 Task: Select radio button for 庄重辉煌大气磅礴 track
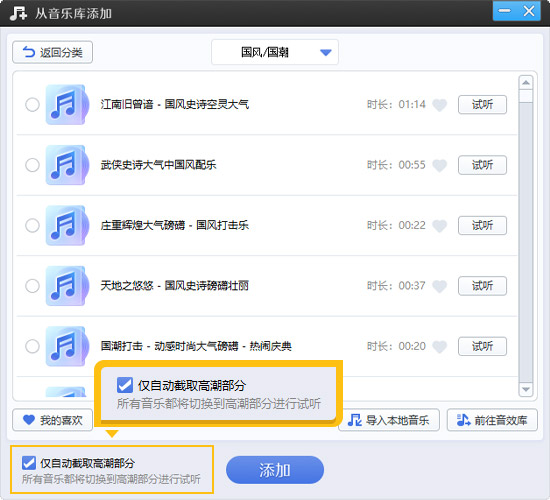32,225
